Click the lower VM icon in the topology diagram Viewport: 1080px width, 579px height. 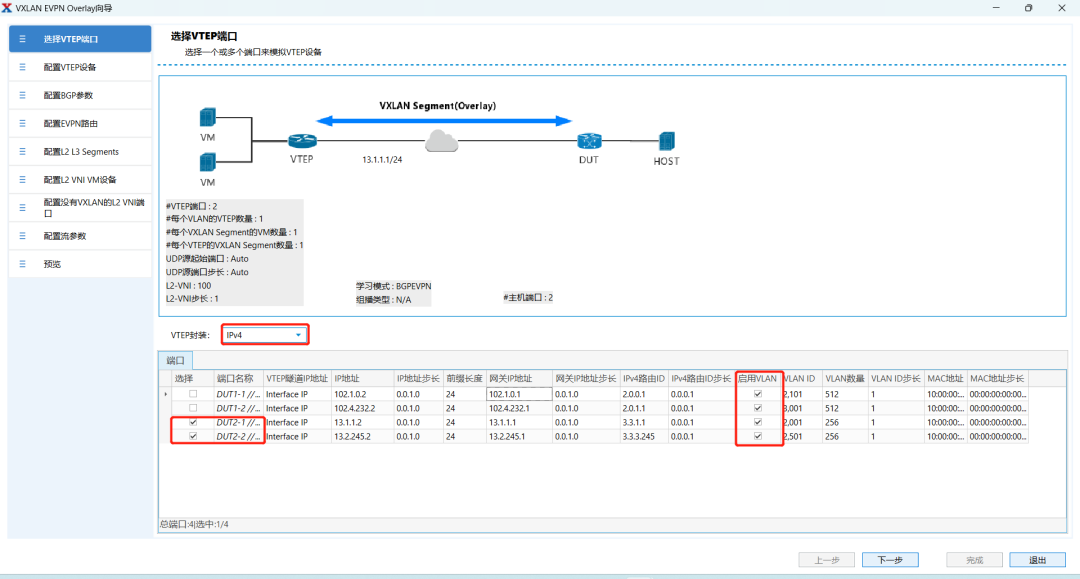(207, 162)
